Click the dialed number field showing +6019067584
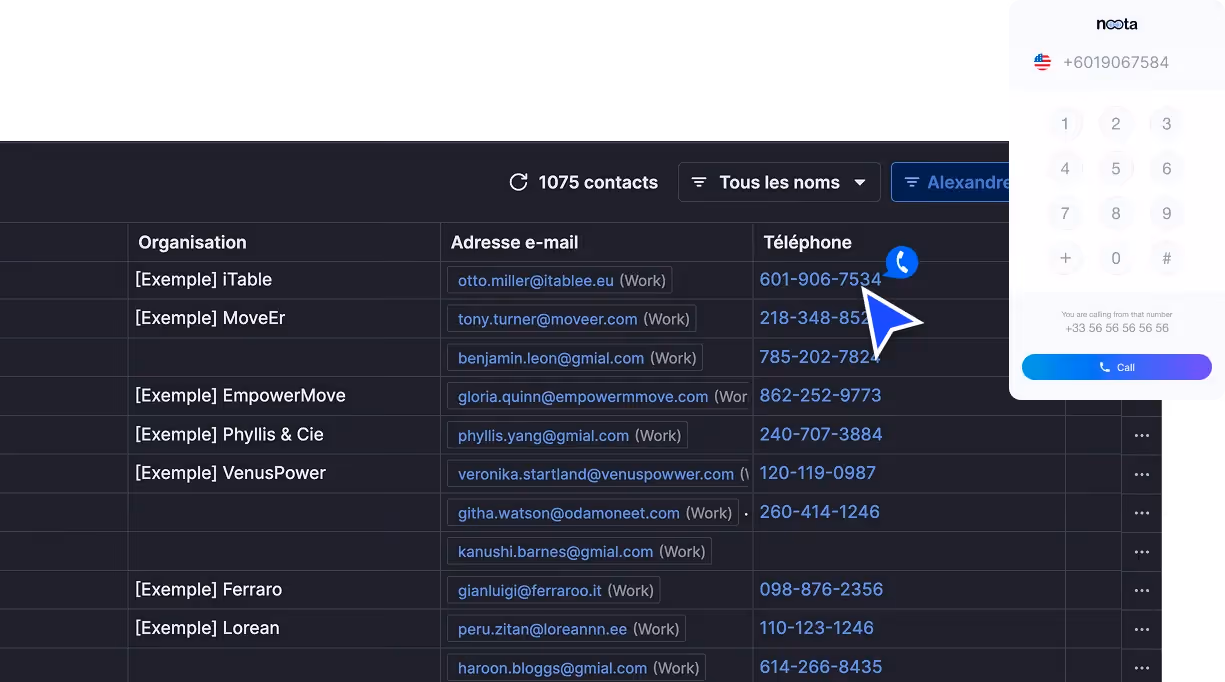 tap(1117, 62)
